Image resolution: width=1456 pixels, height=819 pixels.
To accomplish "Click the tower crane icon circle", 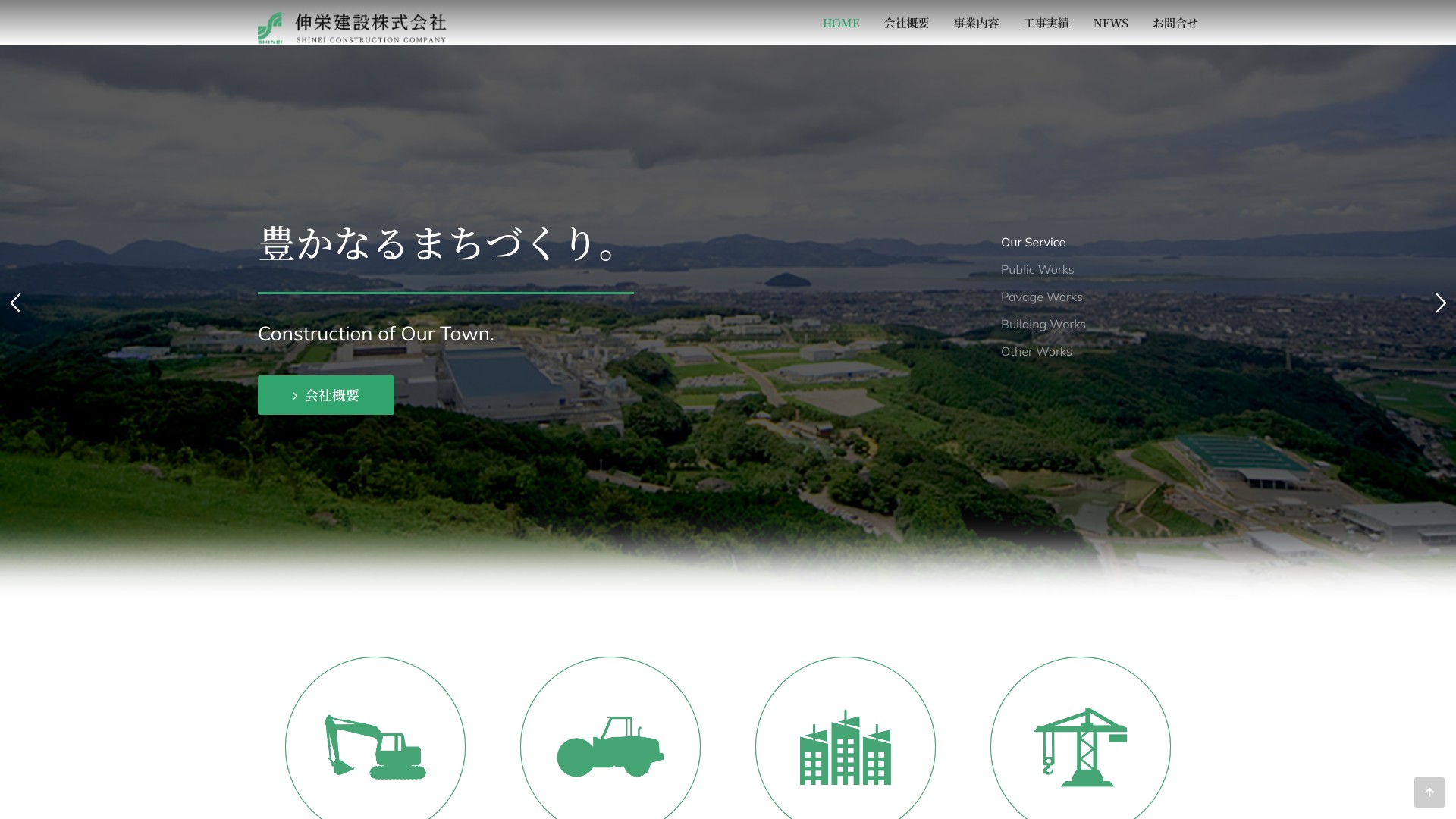I will click(1081, 746).
